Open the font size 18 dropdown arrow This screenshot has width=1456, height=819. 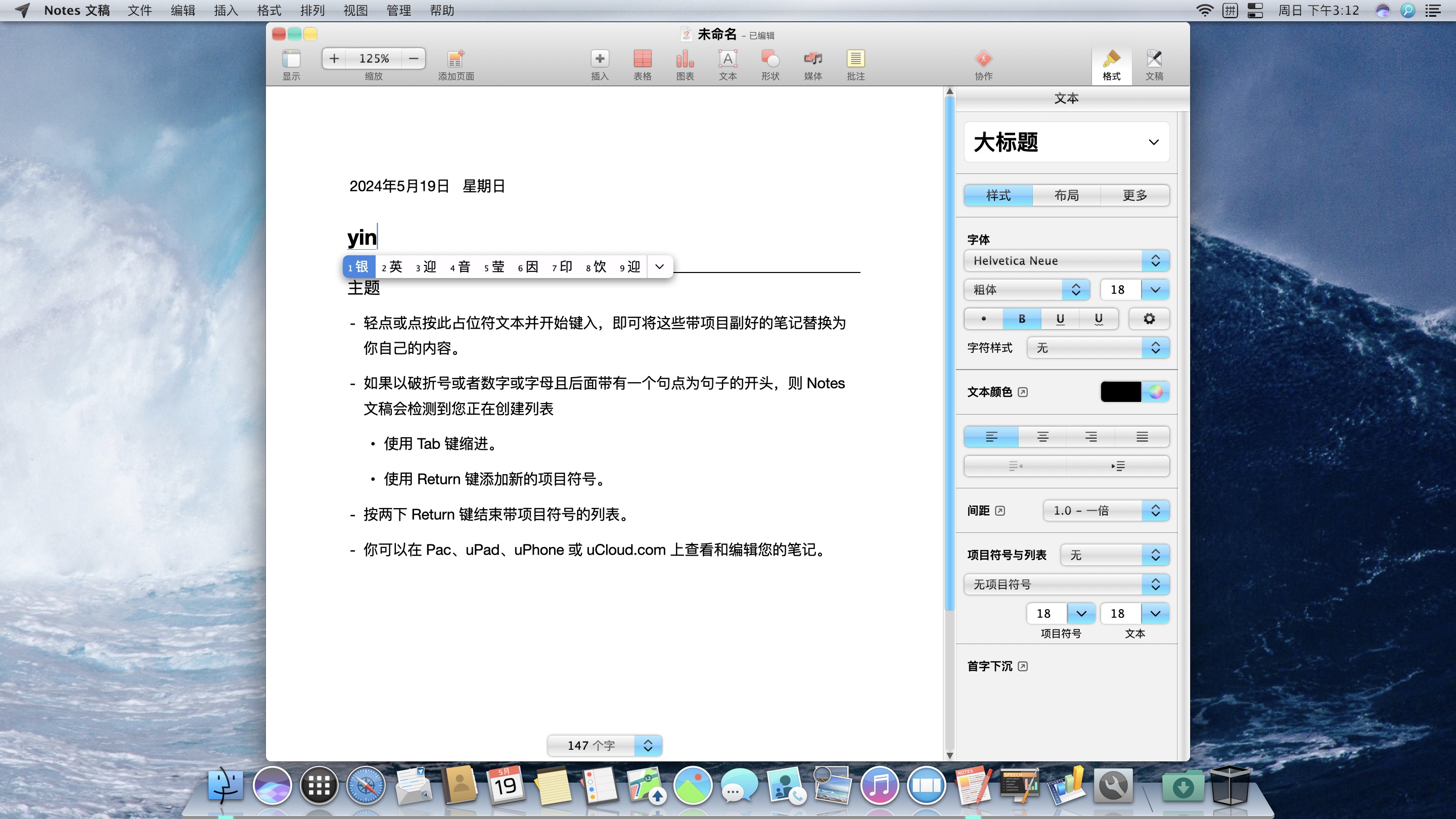[x=1155, y=289]
